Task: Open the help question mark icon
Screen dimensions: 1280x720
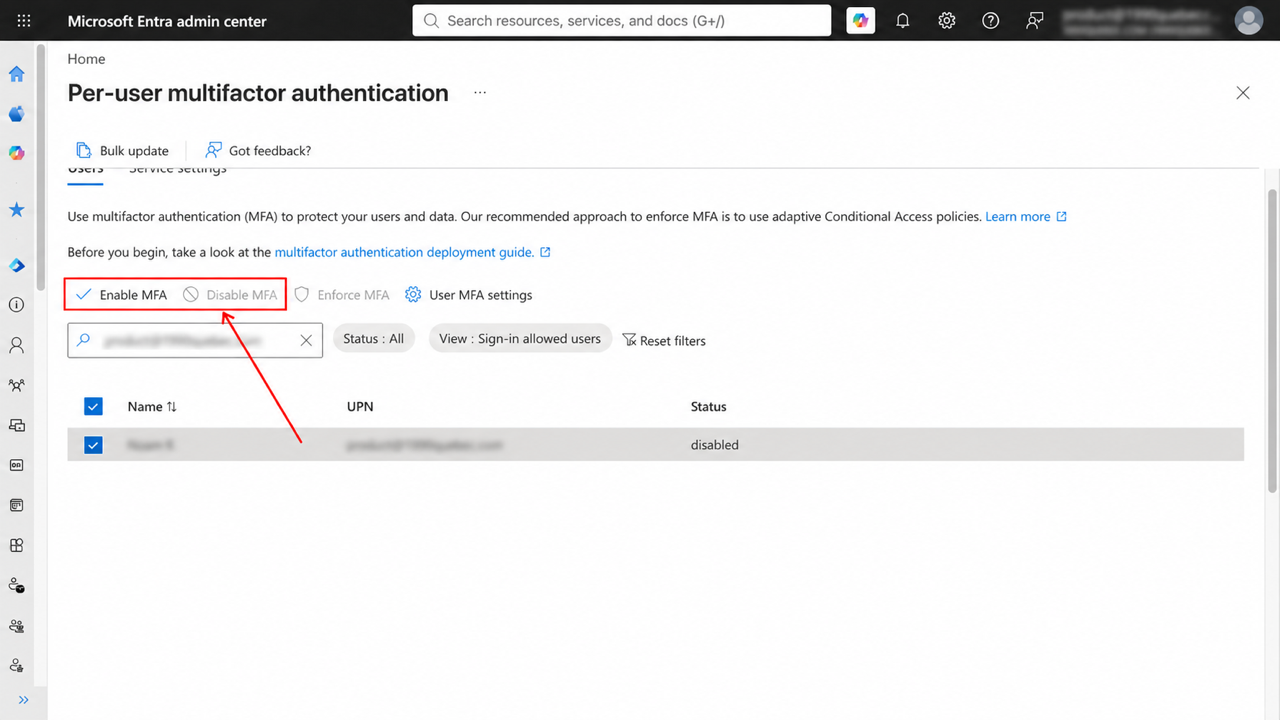Action: coord(991,20)
